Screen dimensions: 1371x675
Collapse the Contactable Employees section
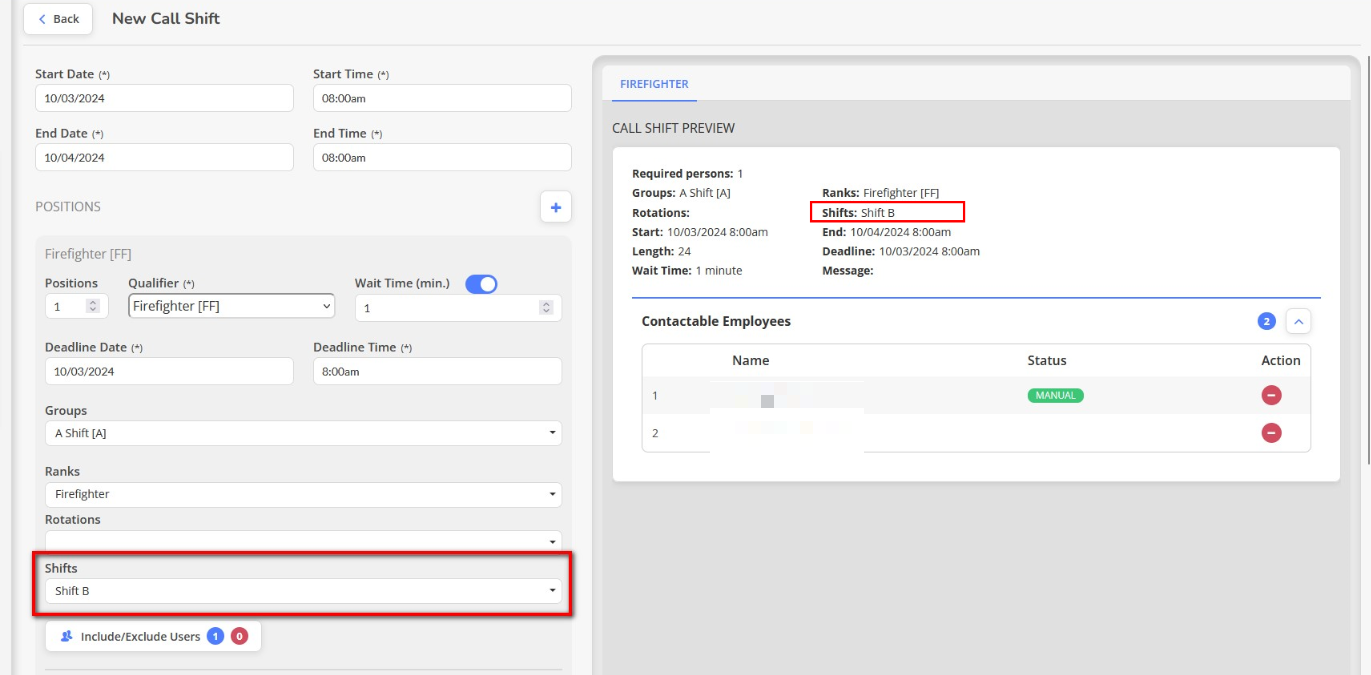(x=1298, y=321)
